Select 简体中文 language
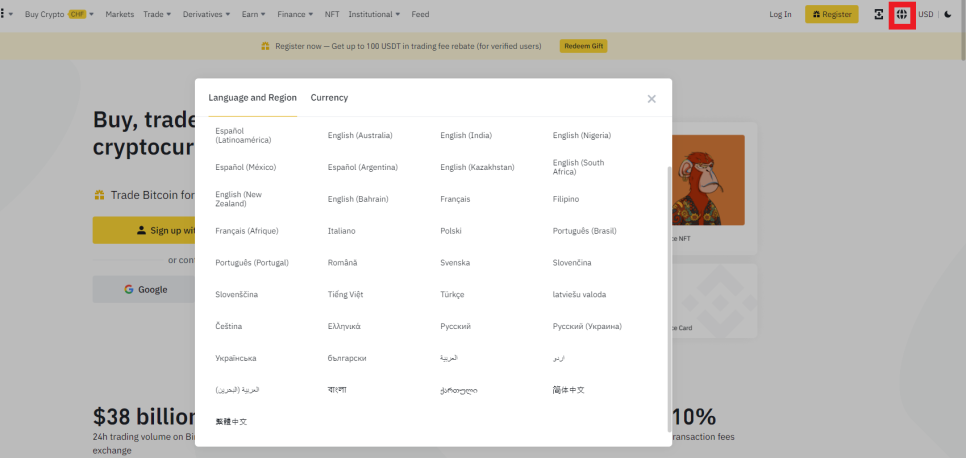The image size is (966, 458). pyautogui.click(x=569, y=390)
